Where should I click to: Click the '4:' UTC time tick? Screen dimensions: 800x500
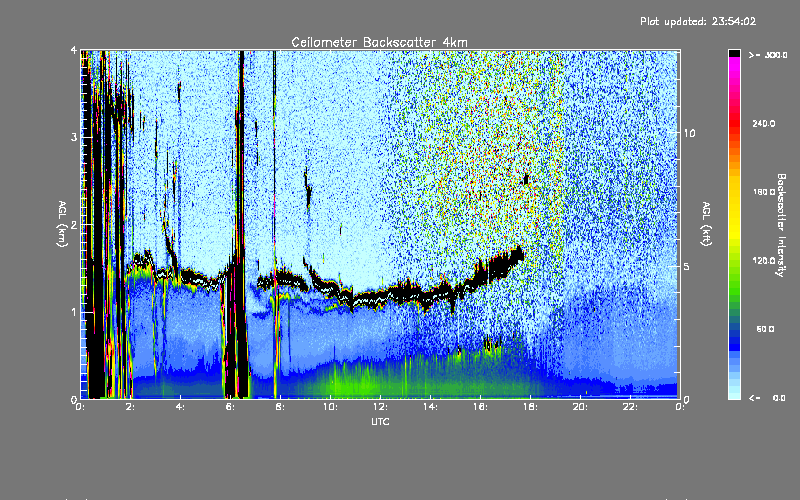coord(180,407)
